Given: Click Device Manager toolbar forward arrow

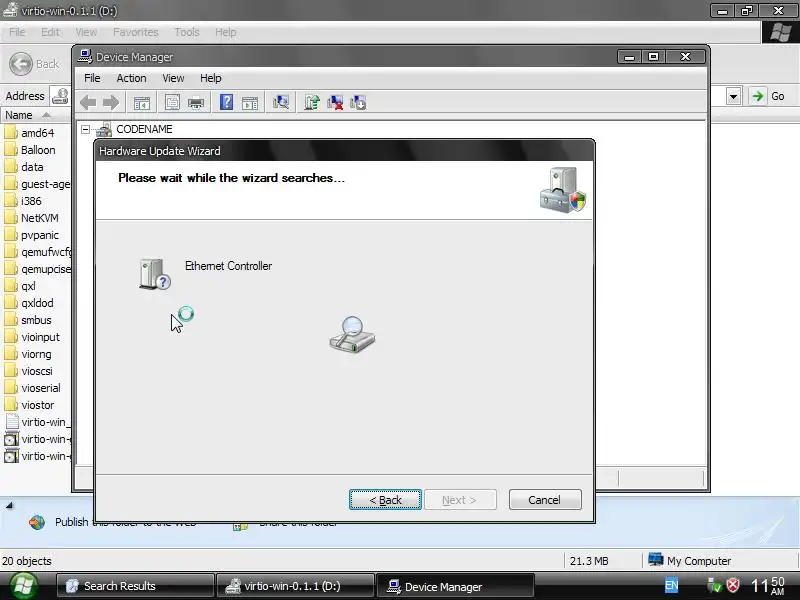Looking at the screenshot, I should coord(111,103).
